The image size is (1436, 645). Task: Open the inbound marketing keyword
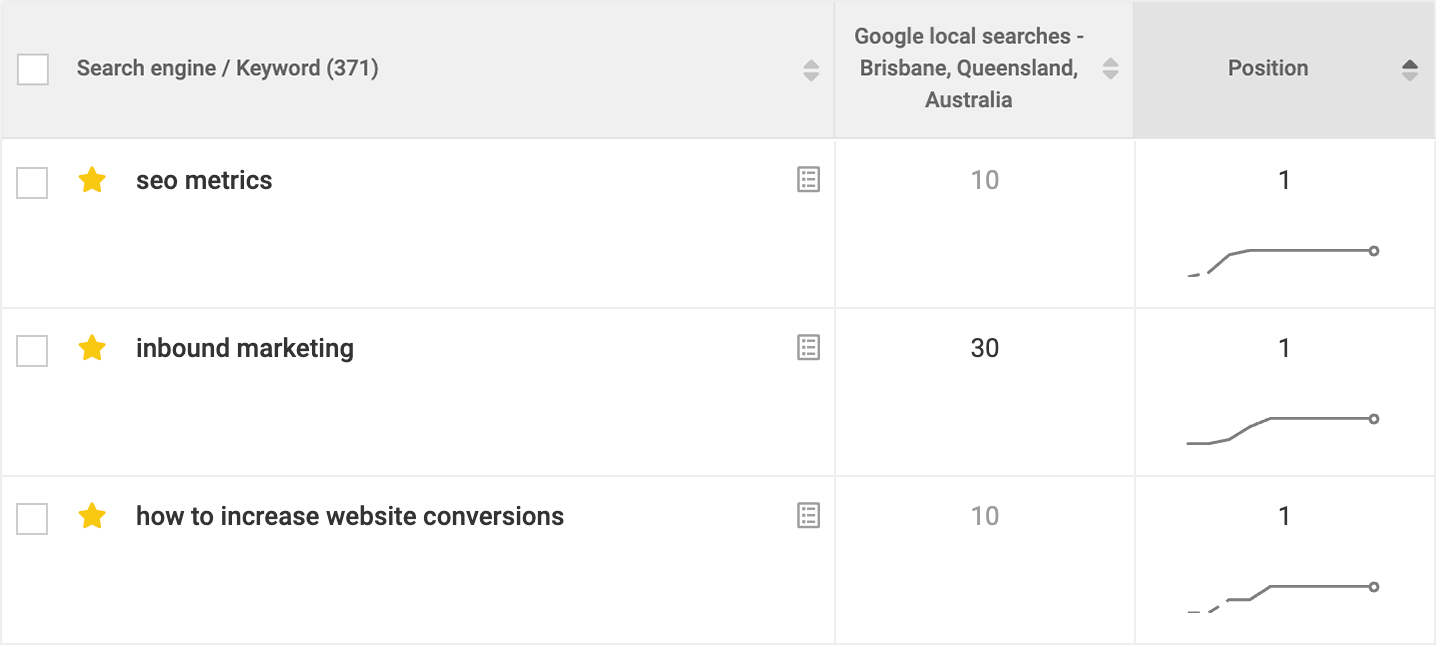pos(245,348)
